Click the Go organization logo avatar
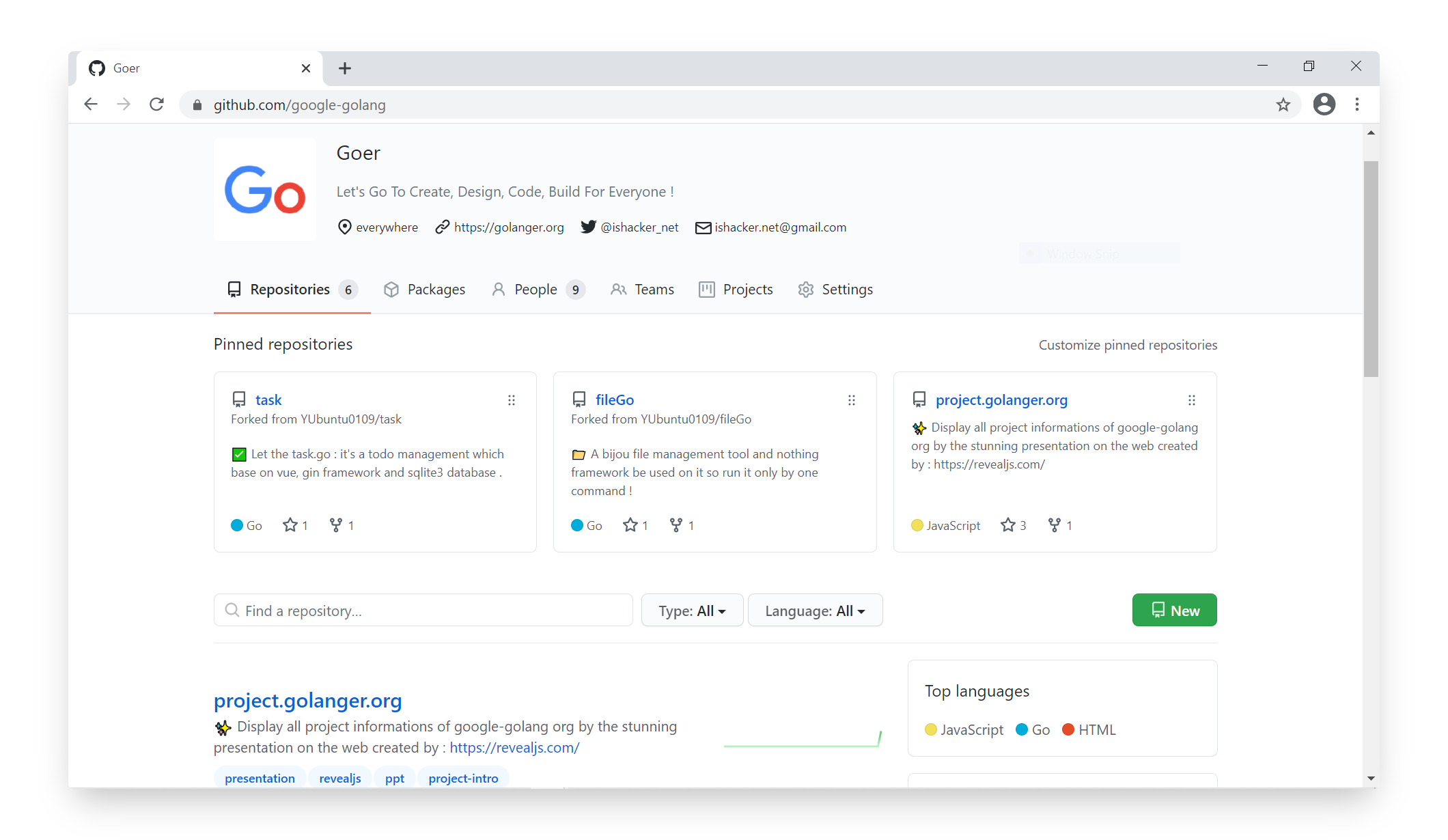The height and width of the screenshot is (840, 1448). coord(265,190)
